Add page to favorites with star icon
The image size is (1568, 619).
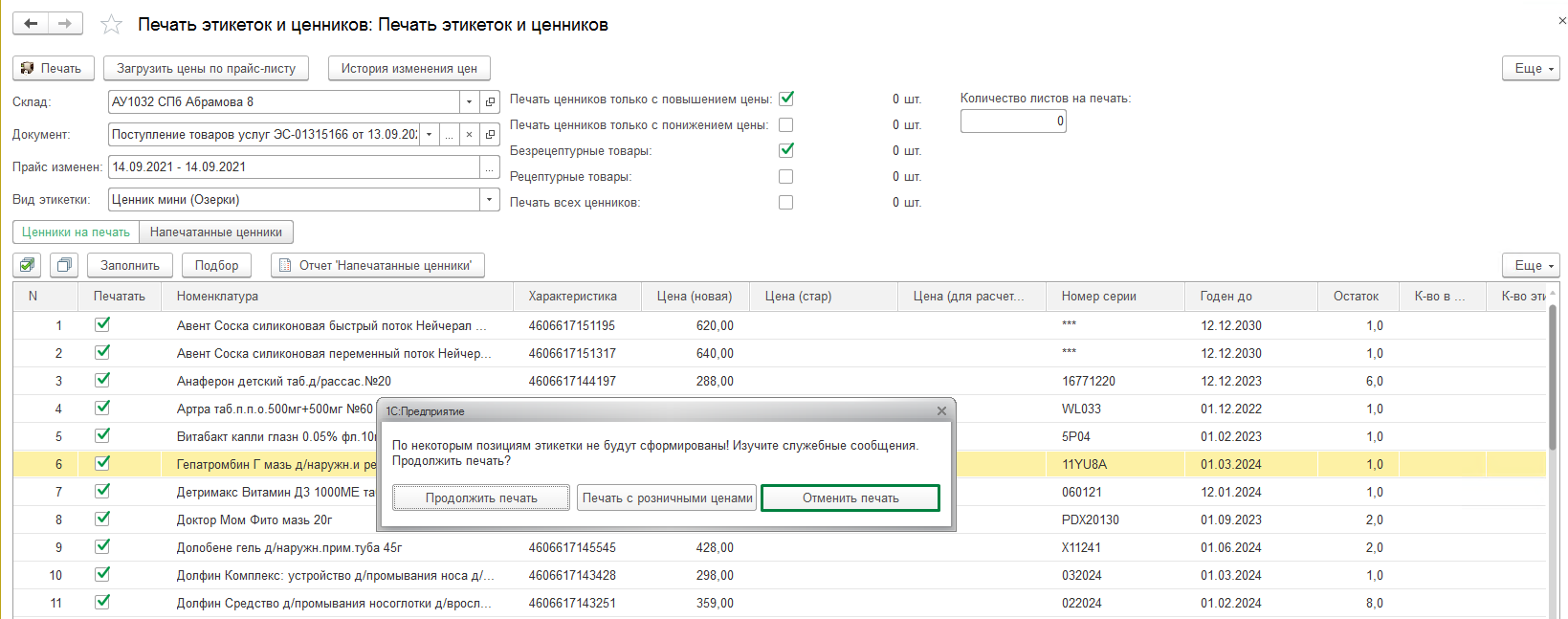click(x=112, y=25)
